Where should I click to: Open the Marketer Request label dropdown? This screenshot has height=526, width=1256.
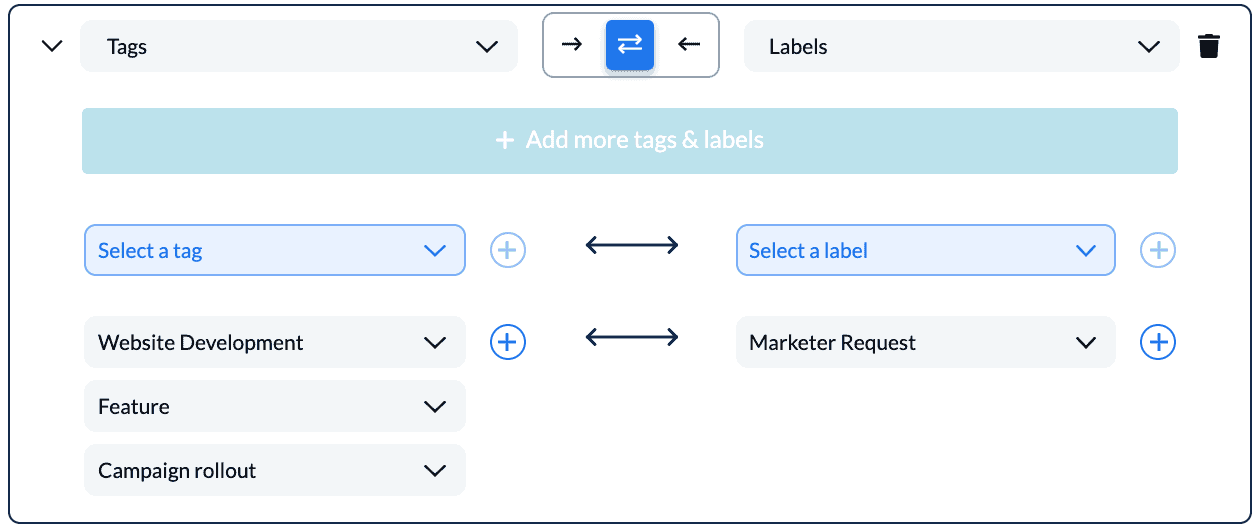(x=926, y=342)
